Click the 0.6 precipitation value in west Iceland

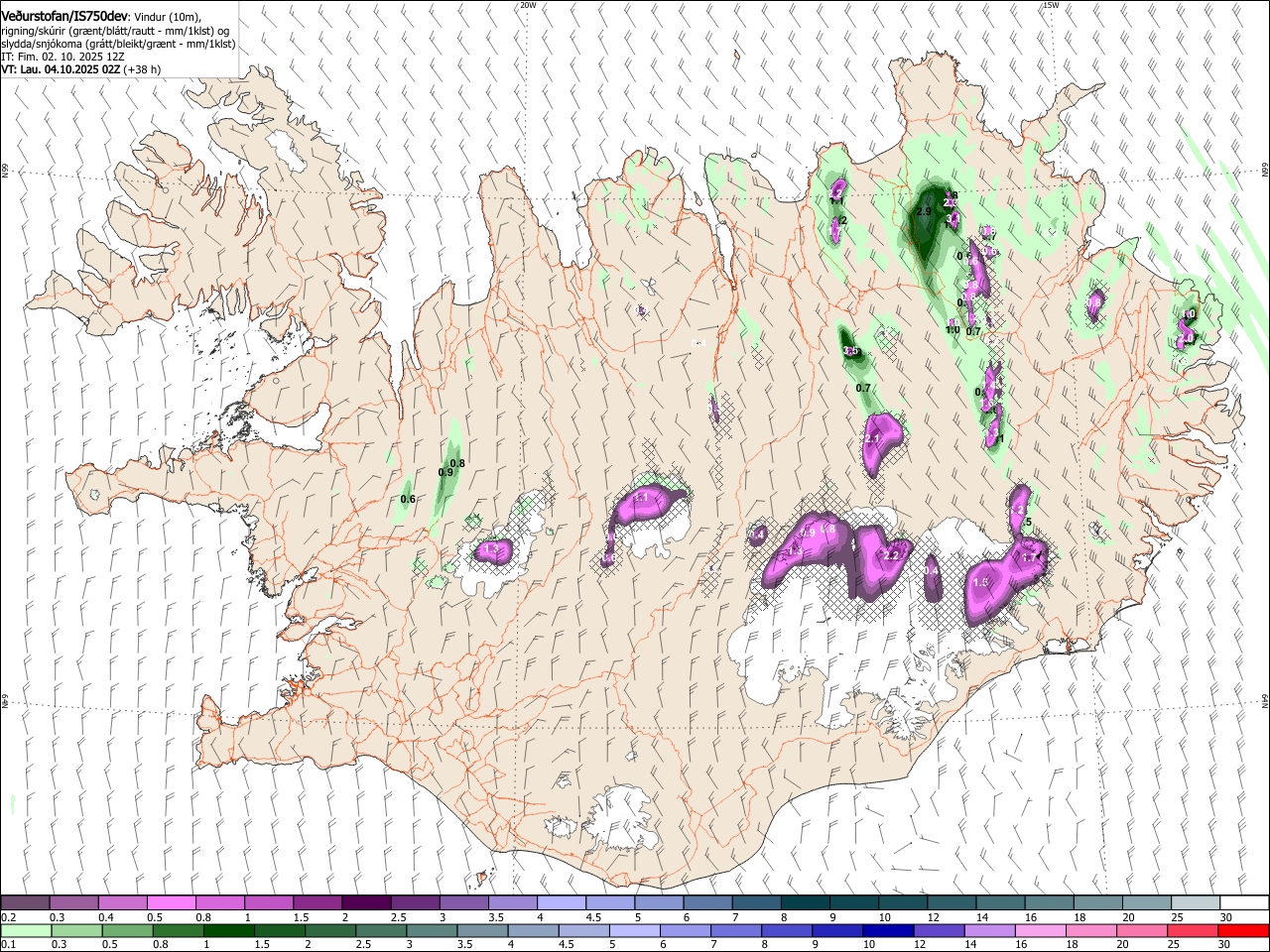408,499
